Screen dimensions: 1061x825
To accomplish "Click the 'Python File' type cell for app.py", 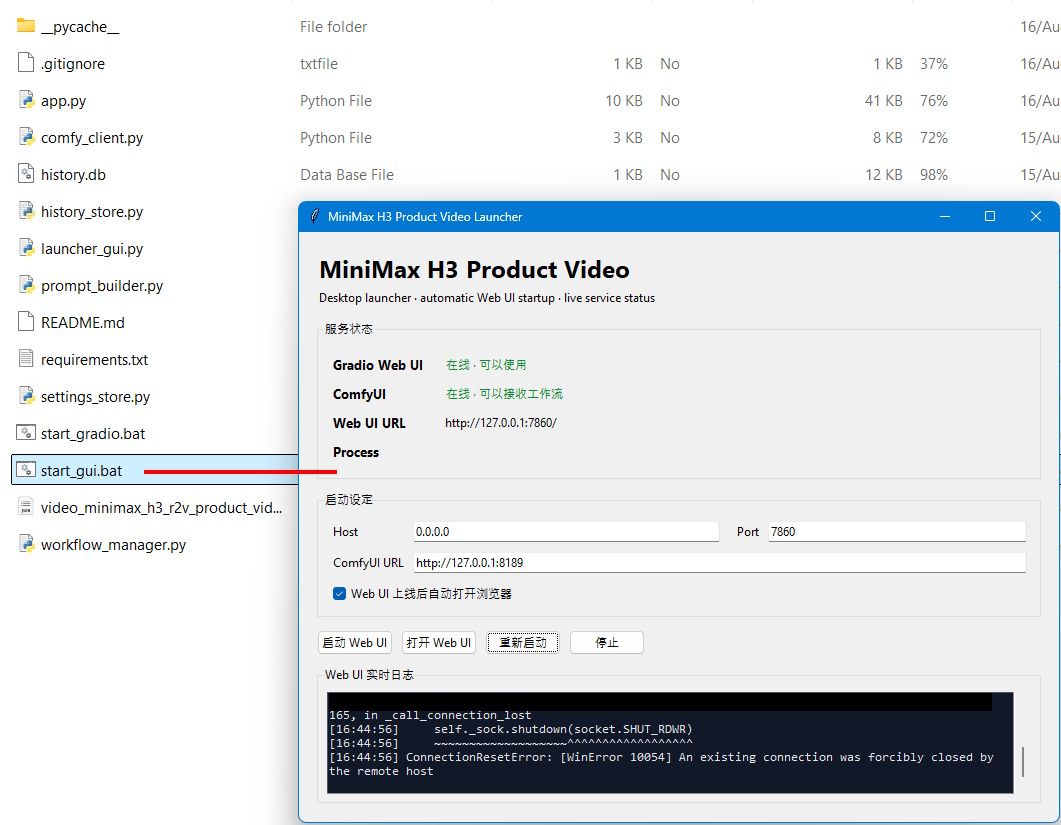I will pyautogui.click(x=336, y=101).
